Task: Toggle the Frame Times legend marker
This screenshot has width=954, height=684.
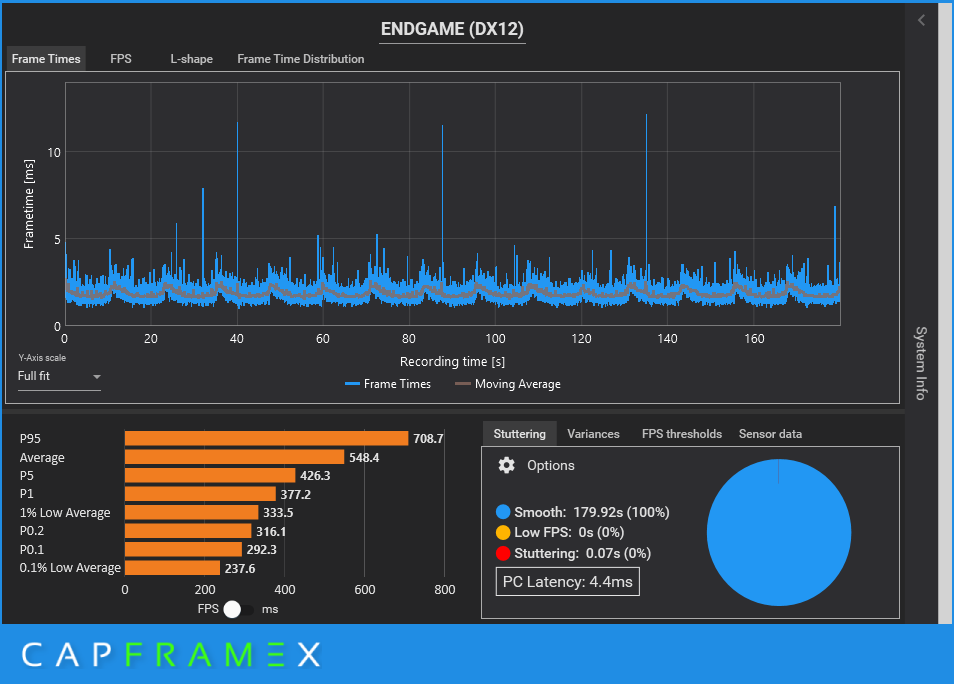Action: pos(352,384)
